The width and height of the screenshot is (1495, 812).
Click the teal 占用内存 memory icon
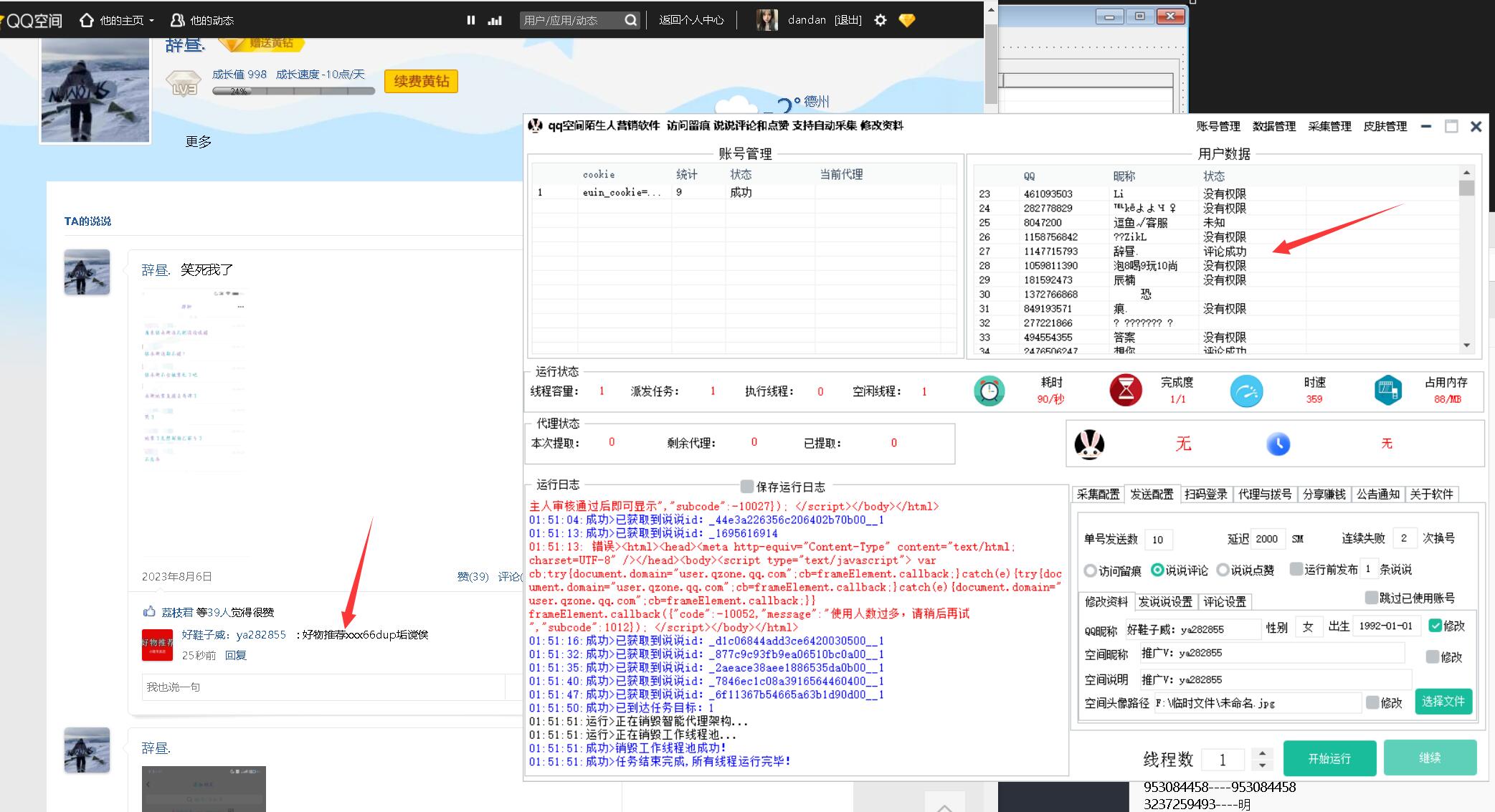coord(1387,391)
